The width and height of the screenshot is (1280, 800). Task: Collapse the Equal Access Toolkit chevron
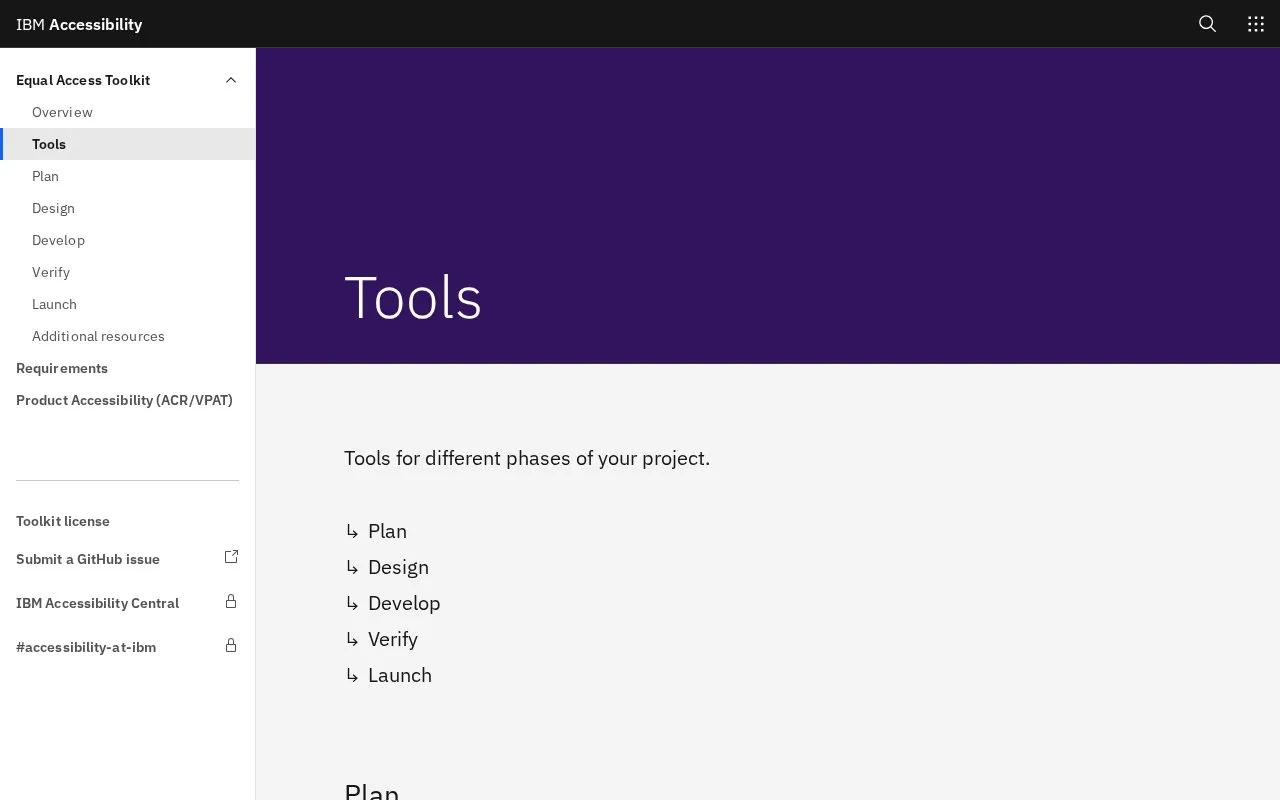click(x=231, y=80)
